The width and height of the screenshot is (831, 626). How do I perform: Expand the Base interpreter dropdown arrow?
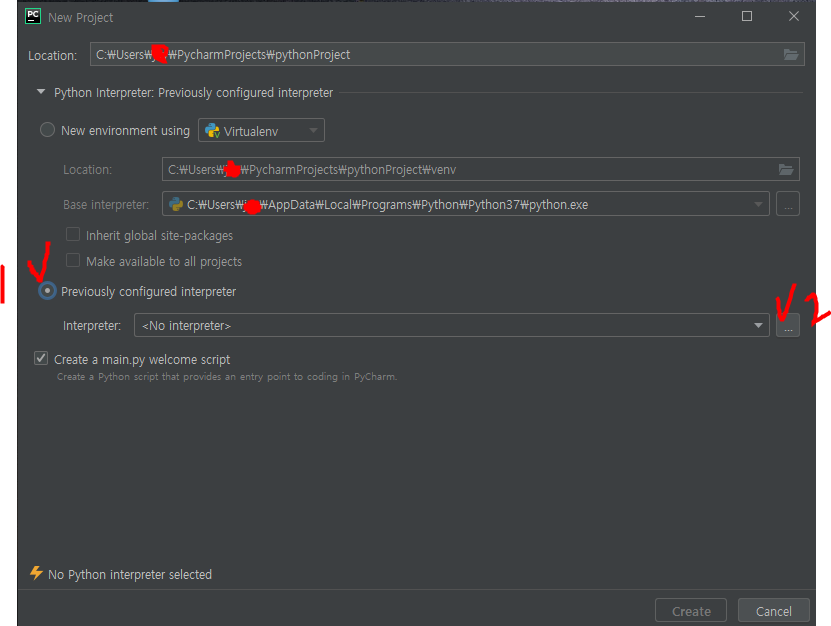(758, 204)
